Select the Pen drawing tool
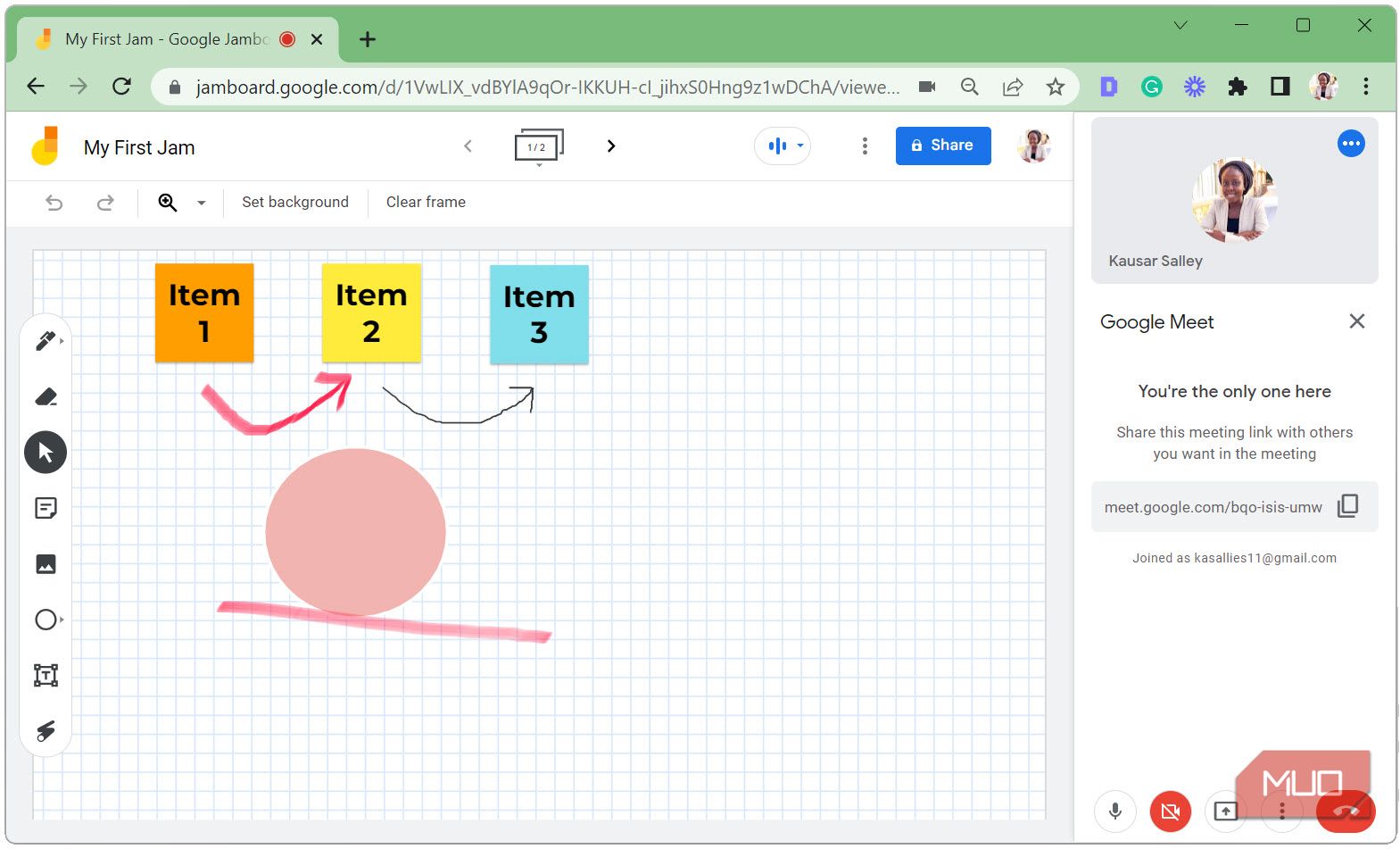Viewport: 1400px width, 849px height. click(46, 341)
